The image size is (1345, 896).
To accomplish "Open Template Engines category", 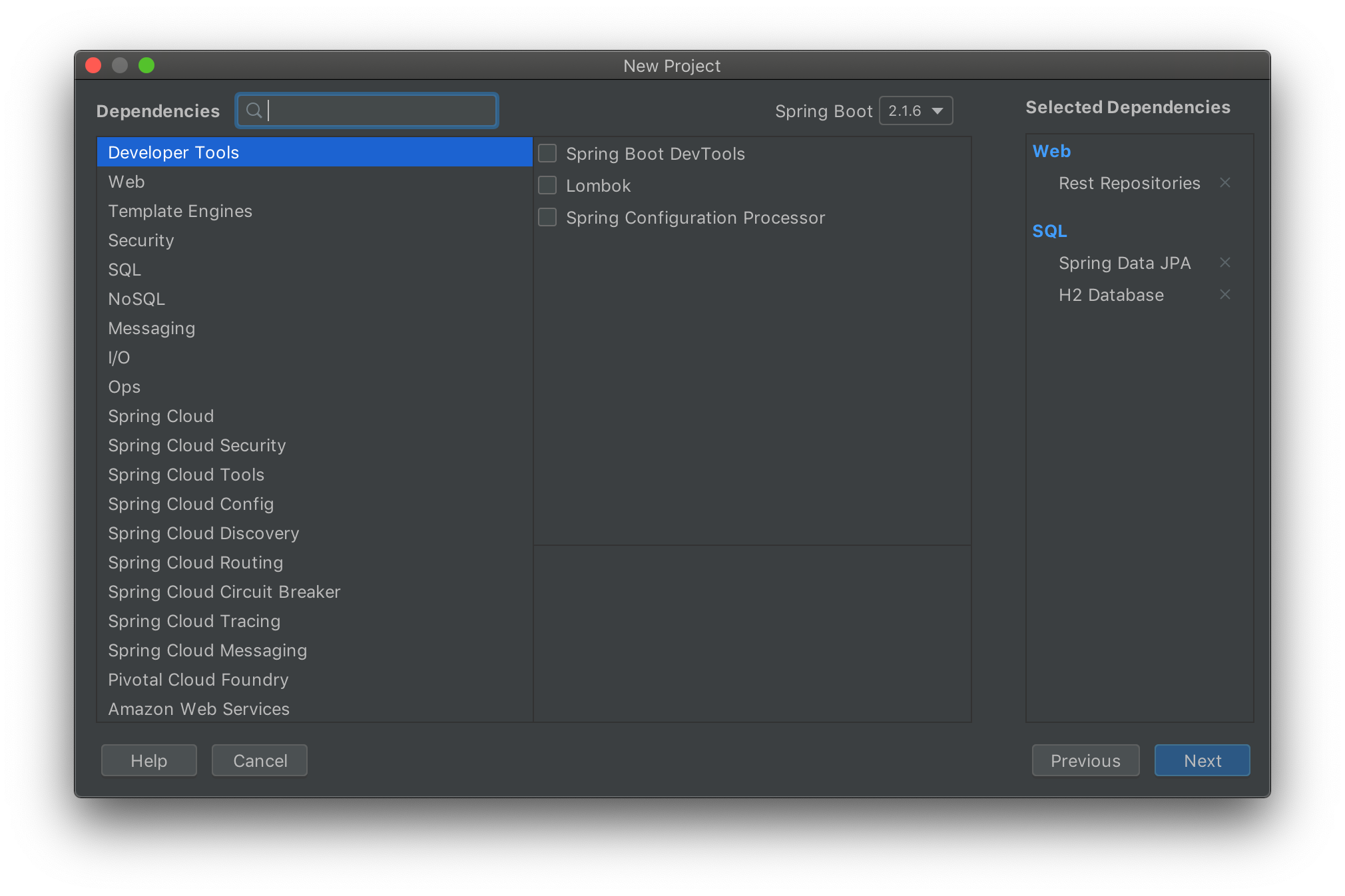I will tap(314, 211).
